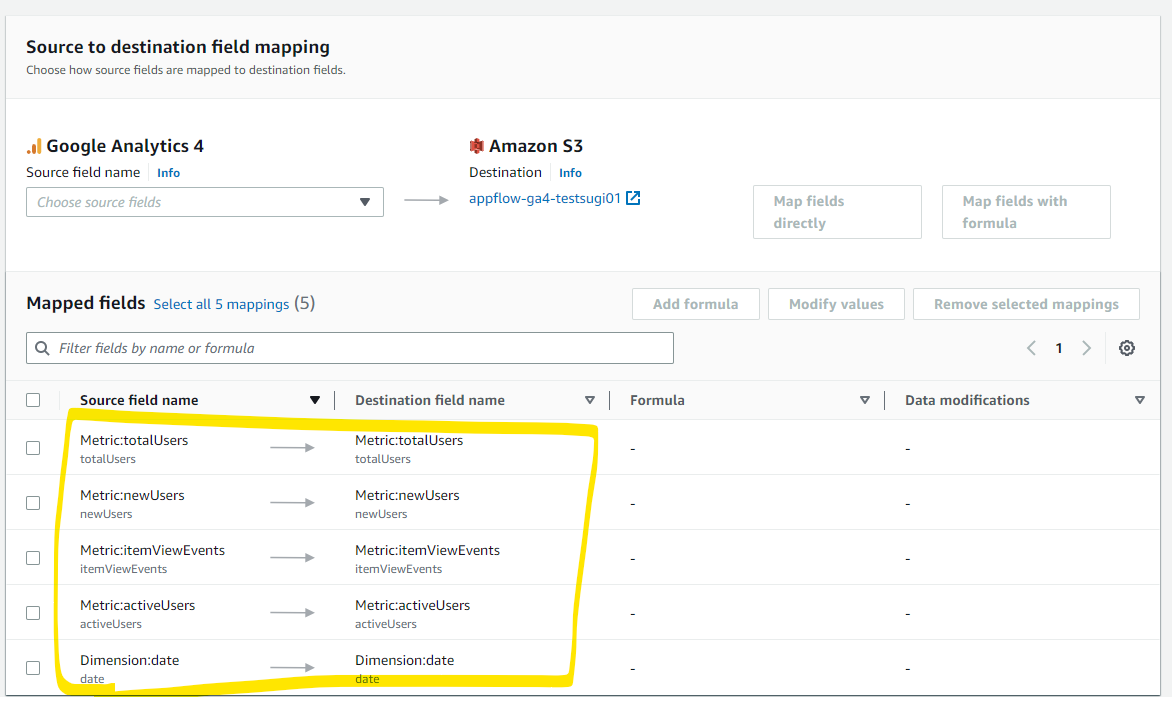The width and height of the screenshot is (1172, 705).
Task: Click the external link icon beside appflow-ga4-testsugi01
Action: click(x=633, y=198)
